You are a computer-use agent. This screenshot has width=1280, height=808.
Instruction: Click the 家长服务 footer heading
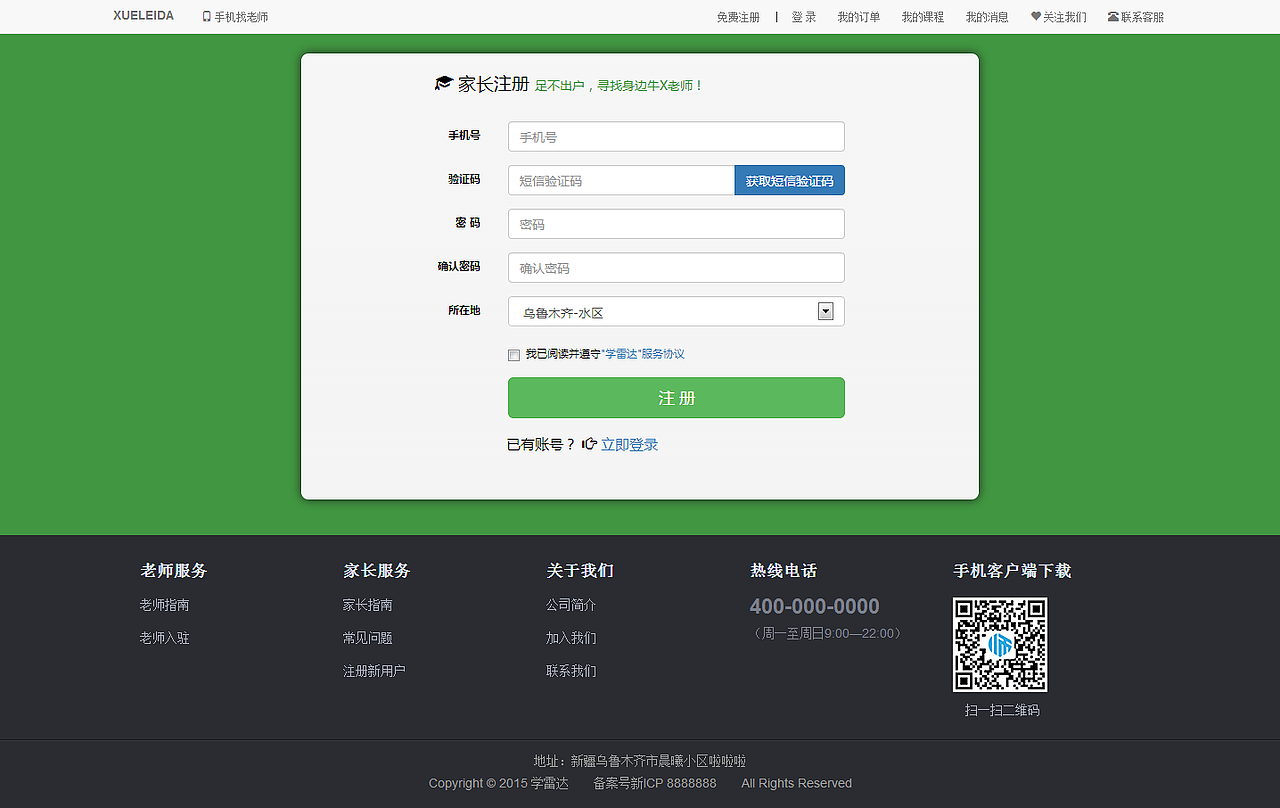click(x=377, y=571)
